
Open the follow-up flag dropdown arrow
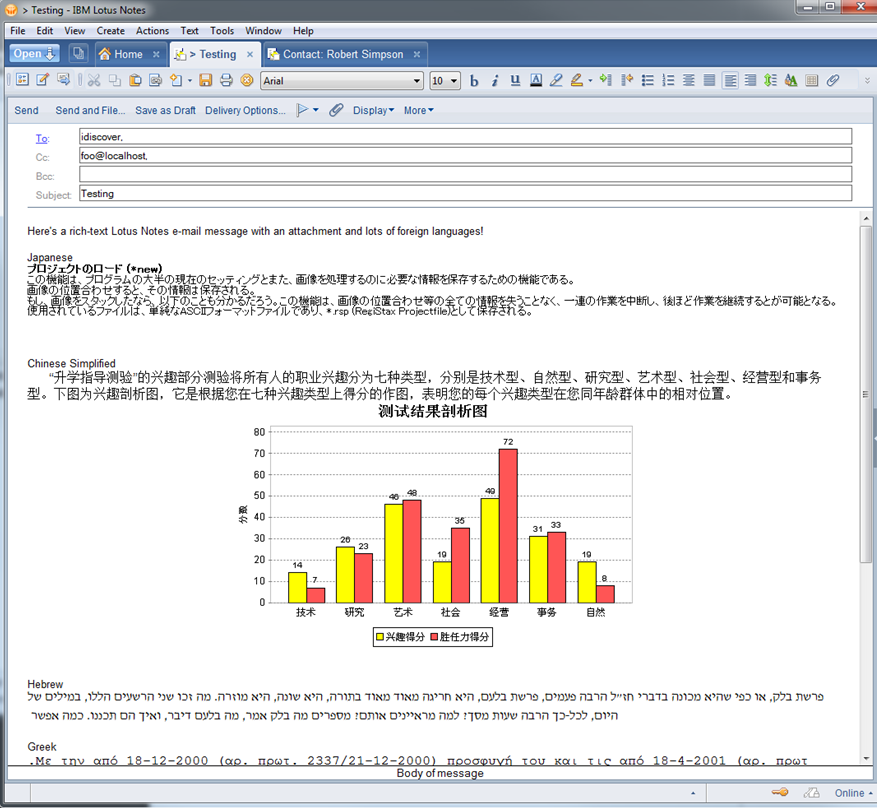[316, 110]
